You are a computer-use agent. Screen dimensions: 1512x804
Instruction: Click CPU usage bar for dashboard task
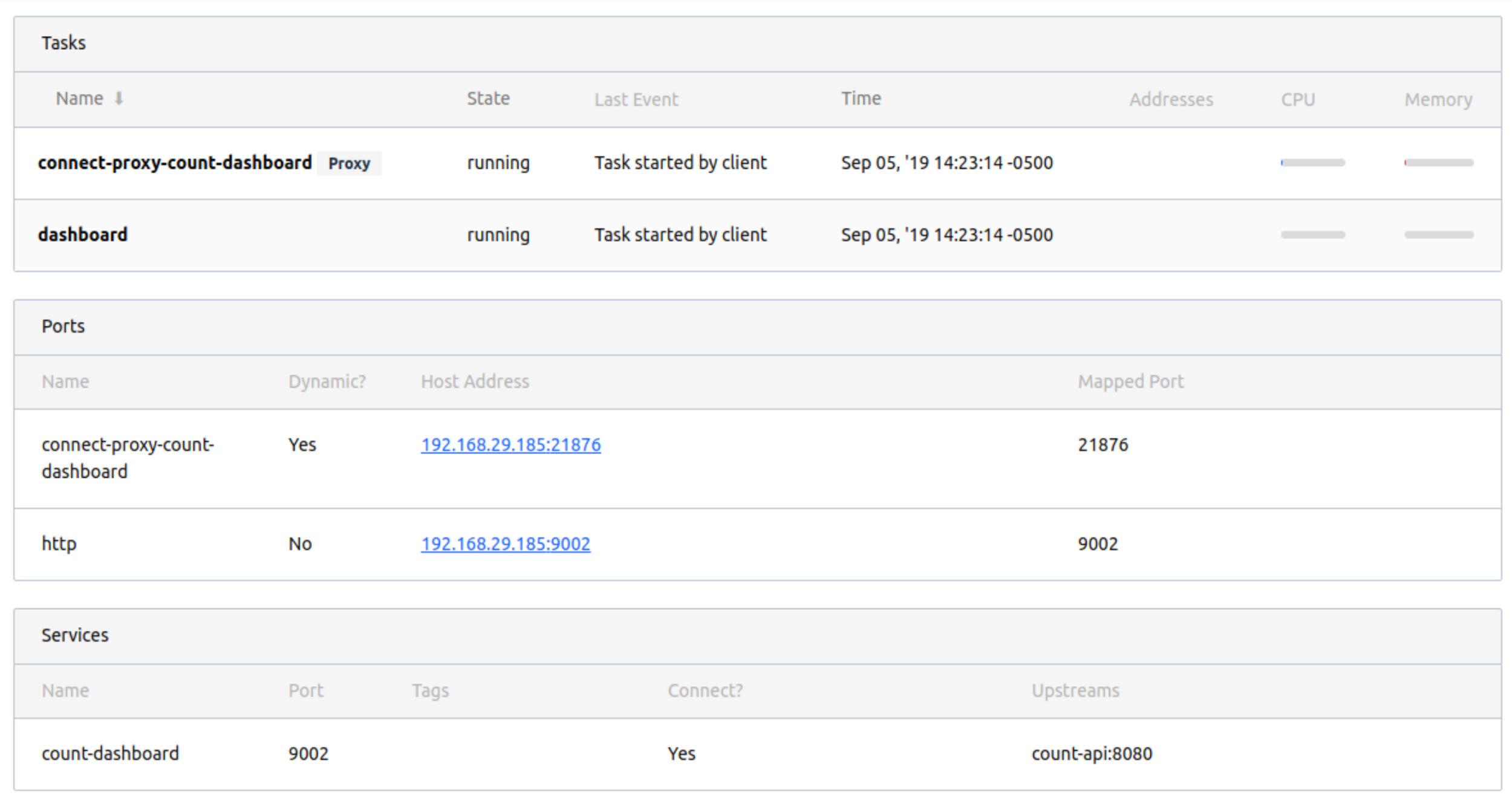point(1312,235)
